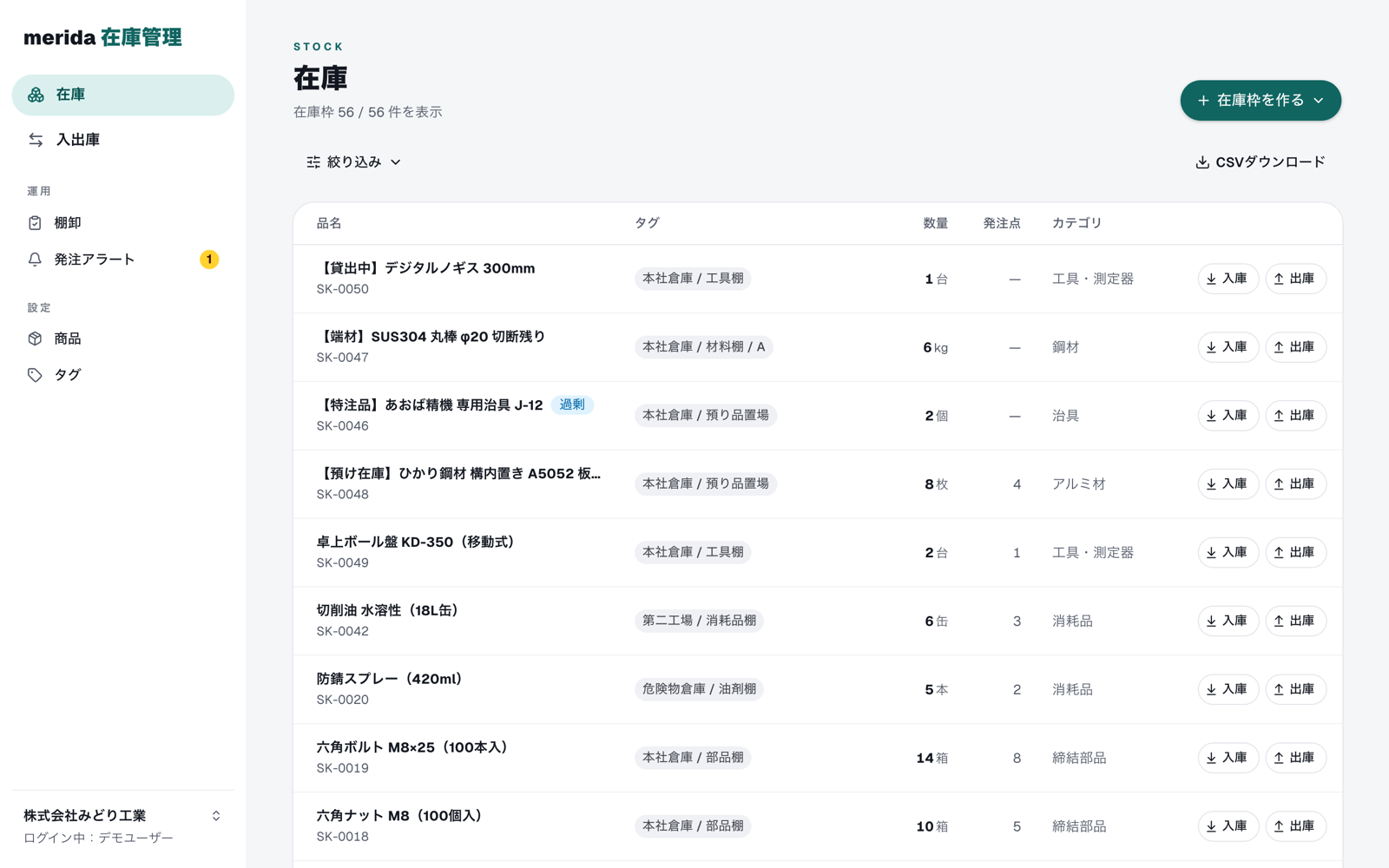Click the 在庫 sidebar icon

(36, 95)
